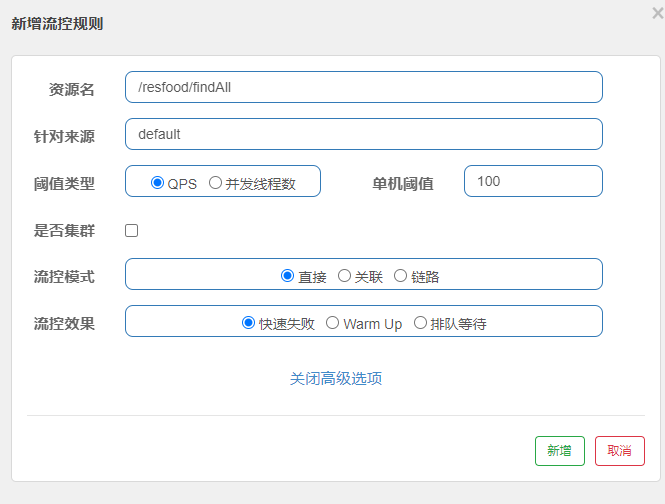Viewport: 665px width, 504px height.
Task: Set flow effect to 排队等待
Action: (420, 323)
